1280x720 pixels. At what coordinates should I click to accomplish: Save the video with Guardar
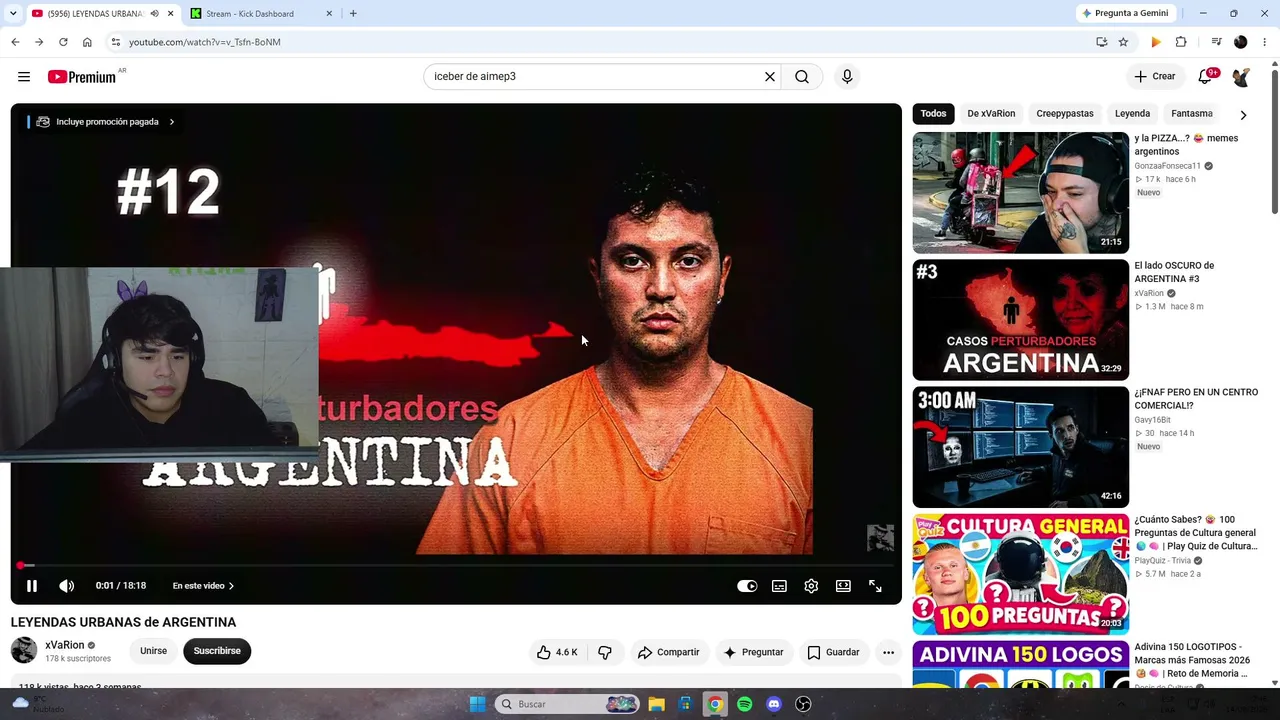[x=833, y=652]
